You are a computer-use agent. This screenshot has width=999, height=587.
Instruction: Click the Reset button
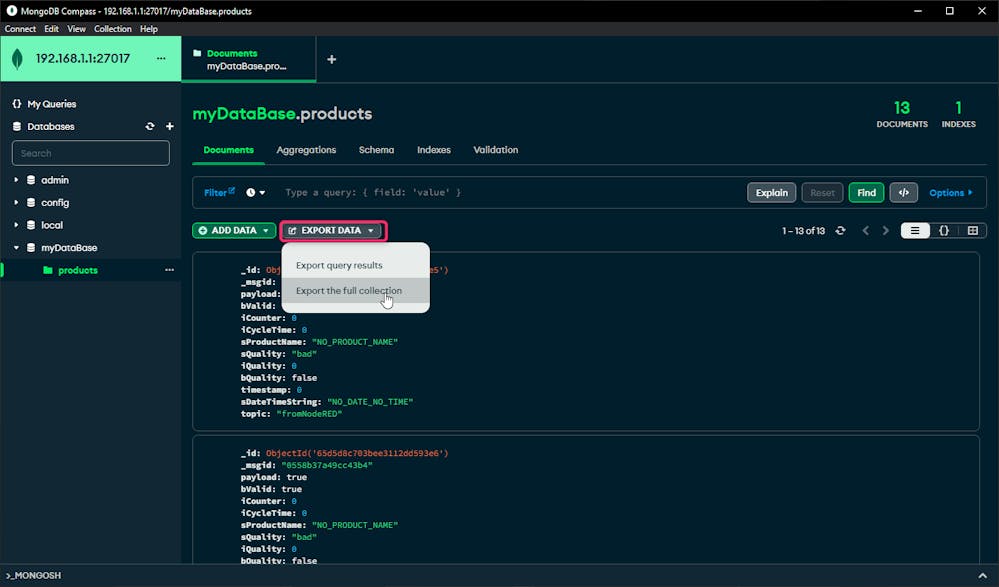click(x=823, y=192)
